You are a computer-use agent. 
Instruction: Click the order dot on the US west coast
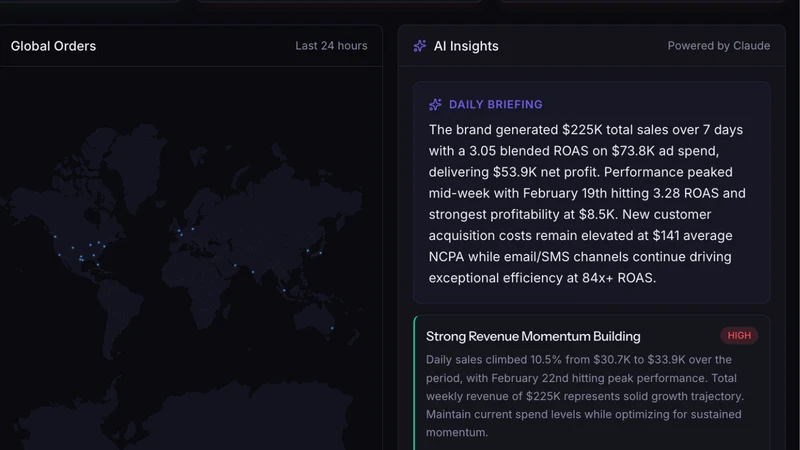[59, 255]
